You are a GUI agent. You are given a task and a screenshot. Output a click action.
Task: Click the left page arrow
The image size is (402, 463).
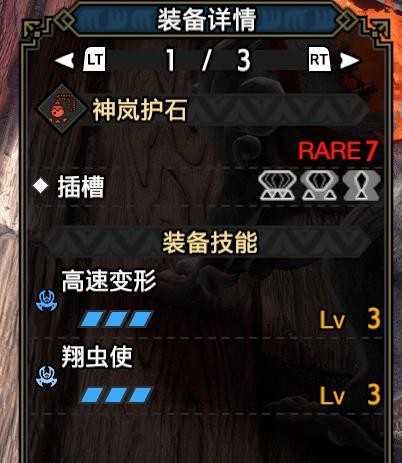click(64, 60)
